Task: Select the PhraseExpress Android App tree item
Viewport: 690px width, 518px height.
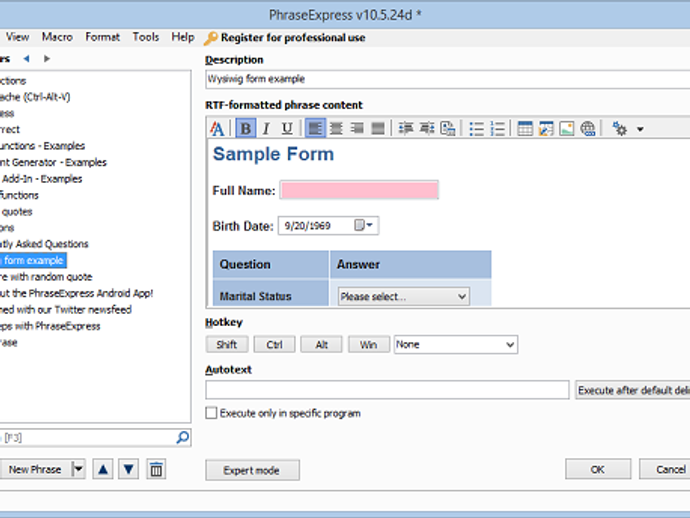Action: [x=77, y=294]
